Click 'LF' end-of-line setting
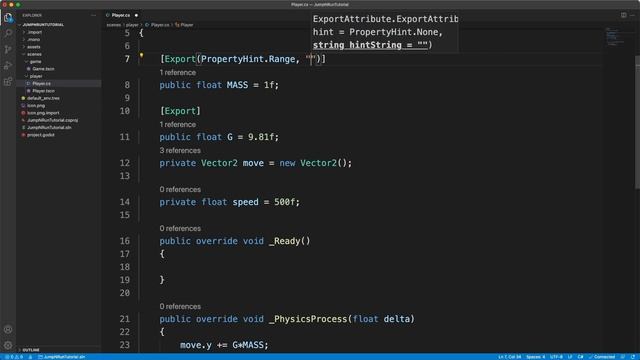 coord(570,357)
